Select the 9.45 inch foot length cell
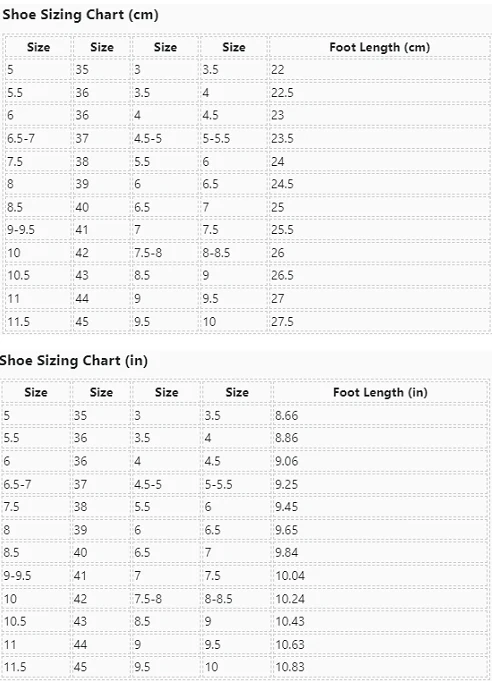This screenshot has width=492, height=681. [287, 507]
